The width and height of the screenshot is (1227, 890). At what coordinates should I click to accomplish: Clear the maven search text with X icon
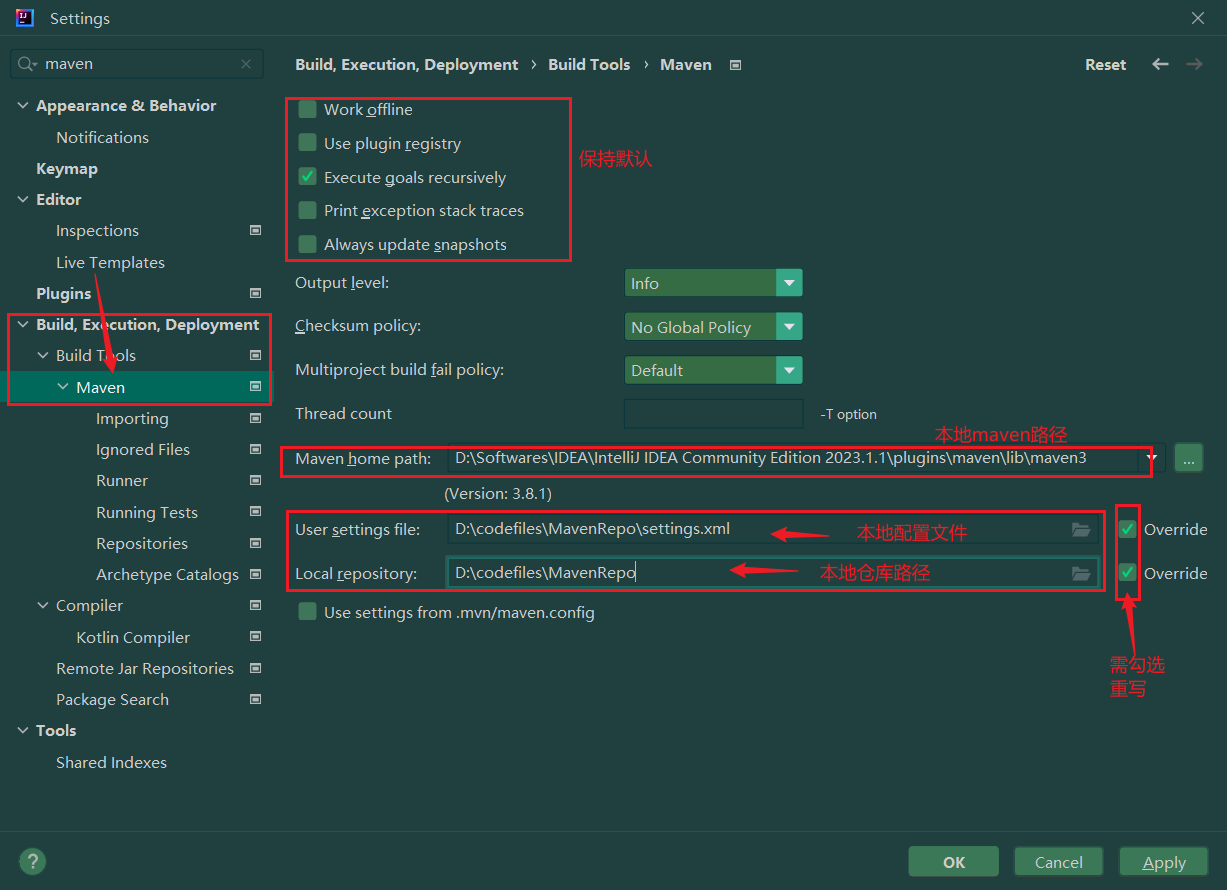coord(246,64)
